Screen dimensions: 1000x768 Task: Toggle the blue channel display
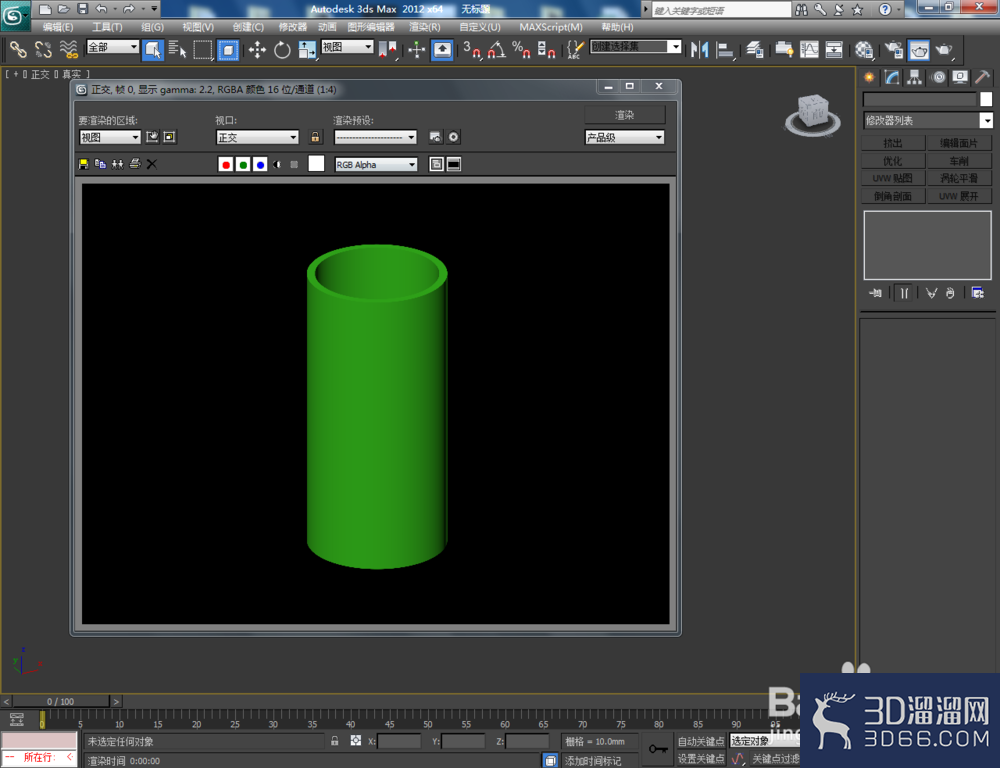(260, 165)
